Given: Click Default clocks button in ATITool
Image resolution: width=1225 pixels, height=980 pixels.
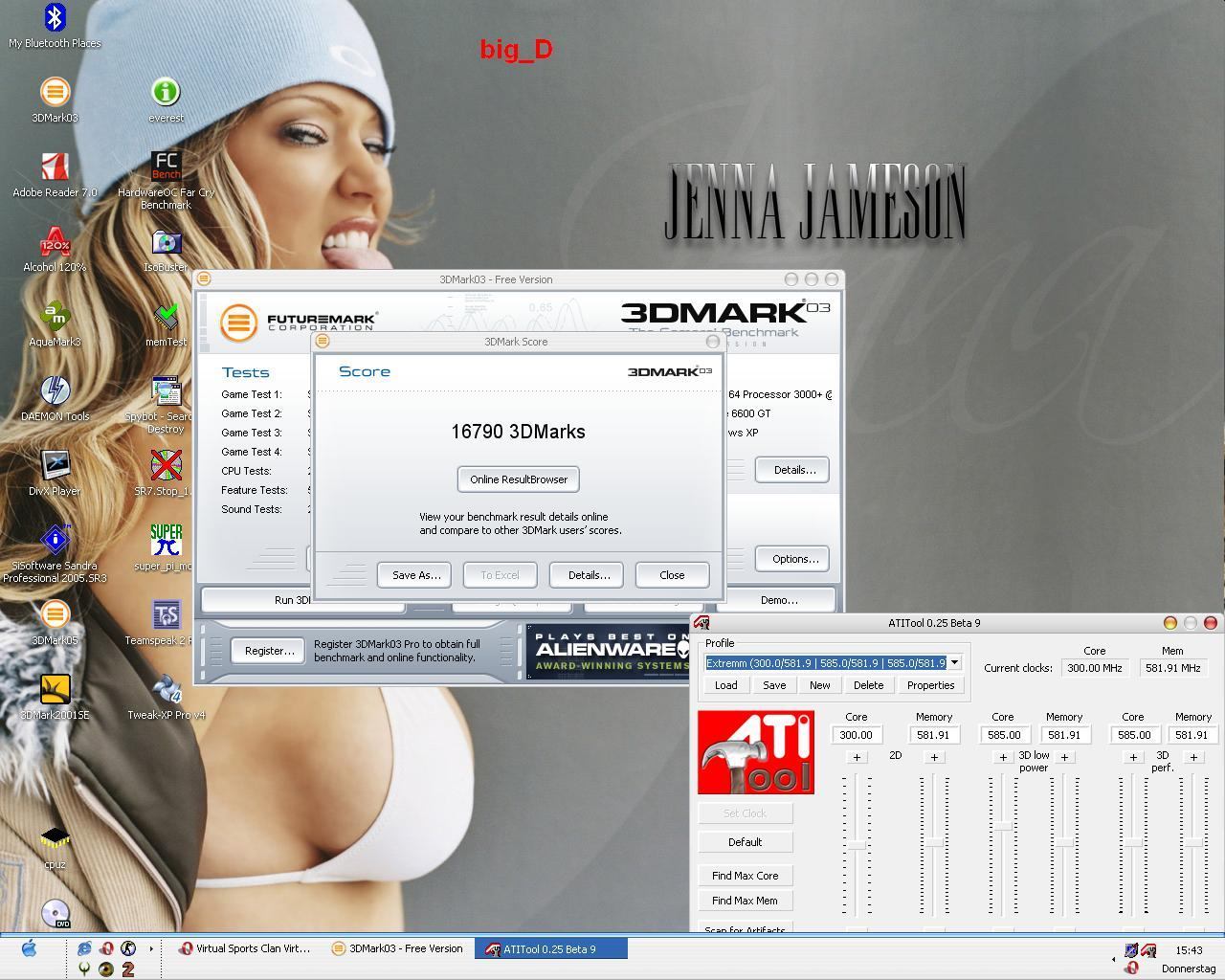Looking at the screenshot, I should pyautogui.click(x=745, y=842).
